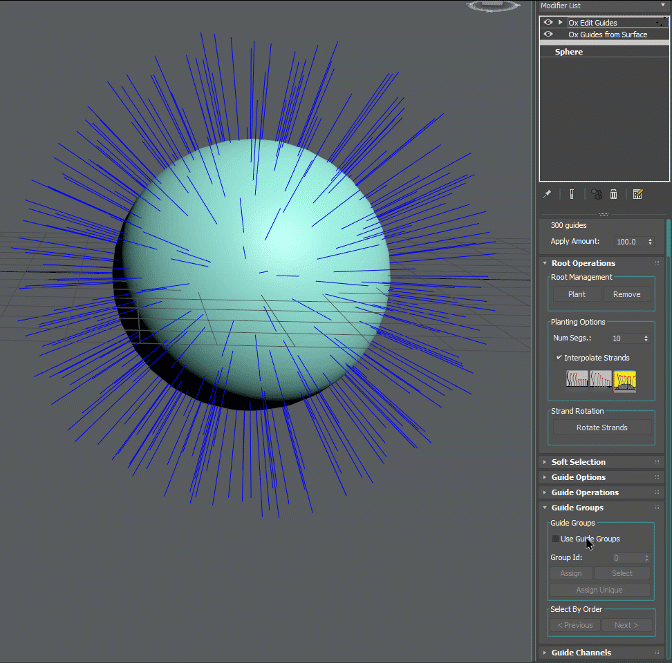The image size is (672, 663).
Task: Click the Apply Amount spinner arrows
Action: point(651,241)
